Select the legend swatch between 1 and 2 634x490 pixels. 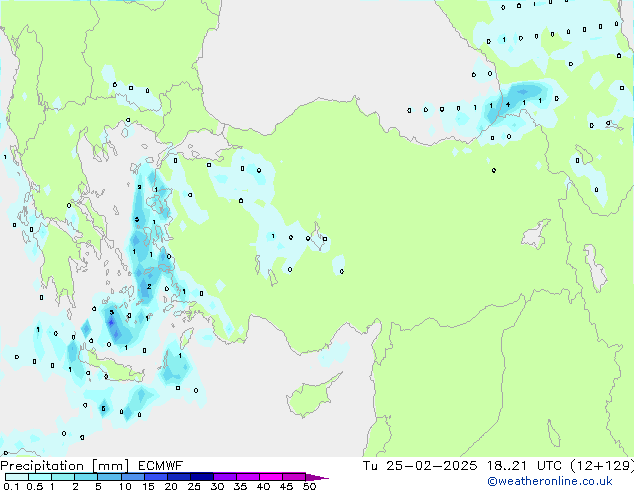[x=63, y=477]
